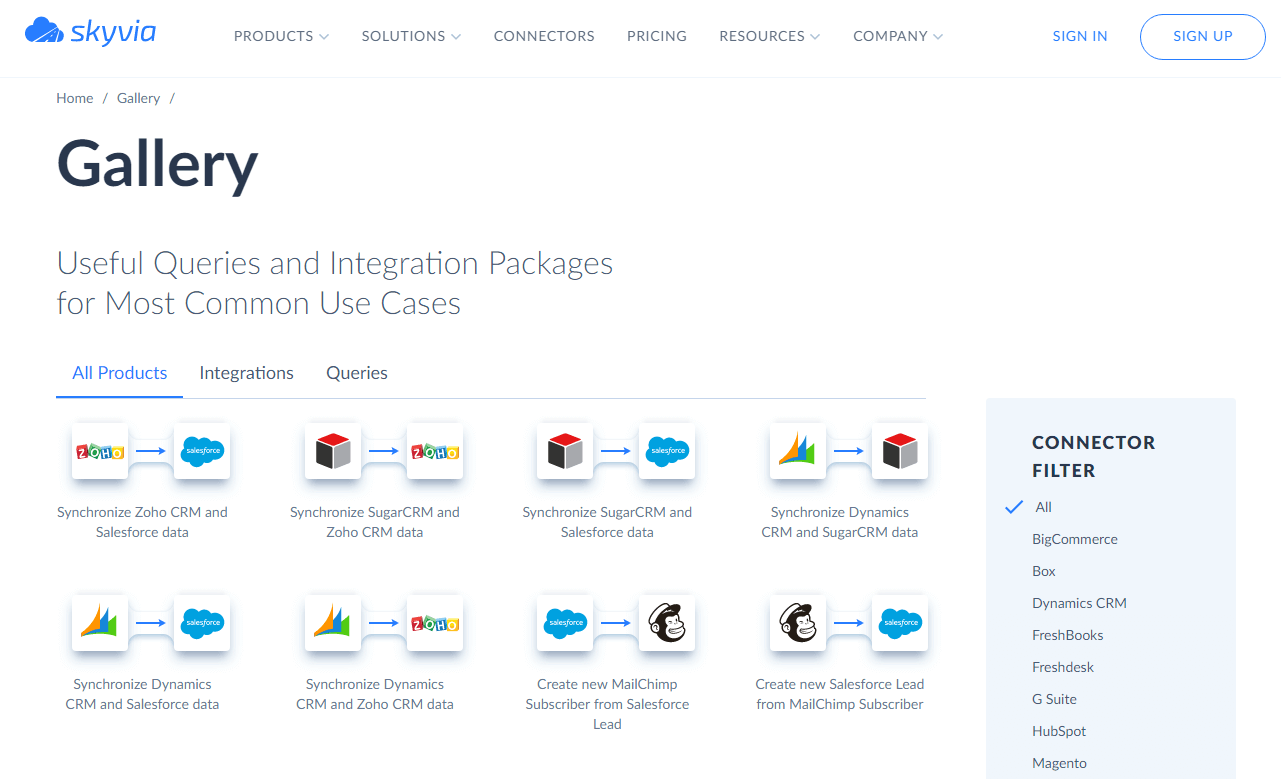Filter by Magento connector
This screenshot has height=779, width=1281.
[x=1059, y=763]
